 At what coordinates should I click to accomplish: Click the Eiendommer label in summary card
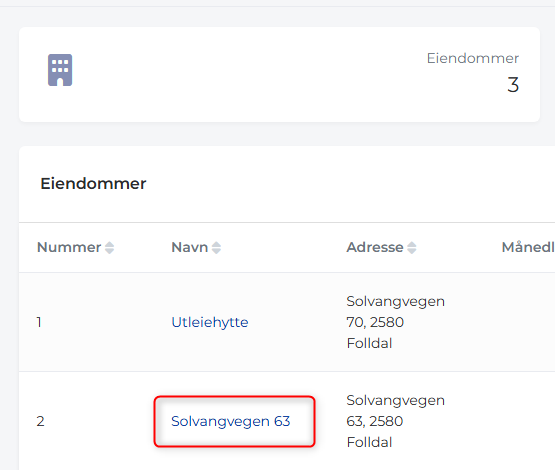473,58
